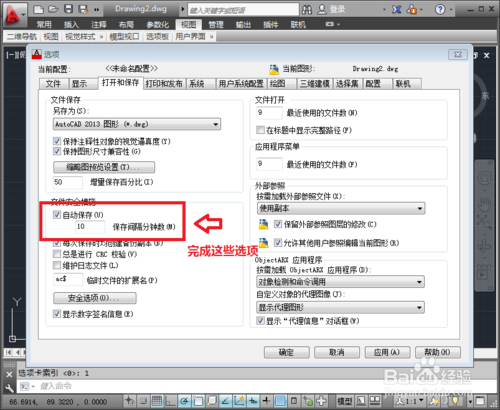
Task: Click the 临时文件的扩展名 input field
Action: pyautogui.click(x=68, y=279)
